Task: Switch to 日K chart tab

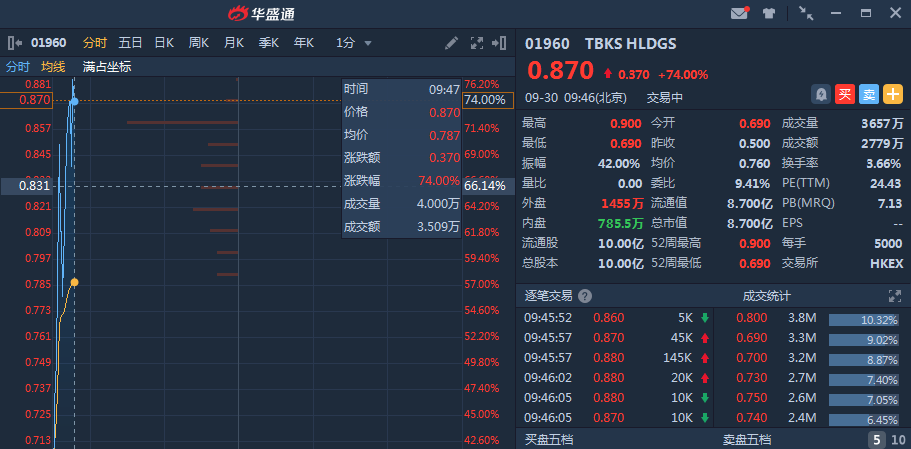Action: pyautogui.click(x=163, y=43)
